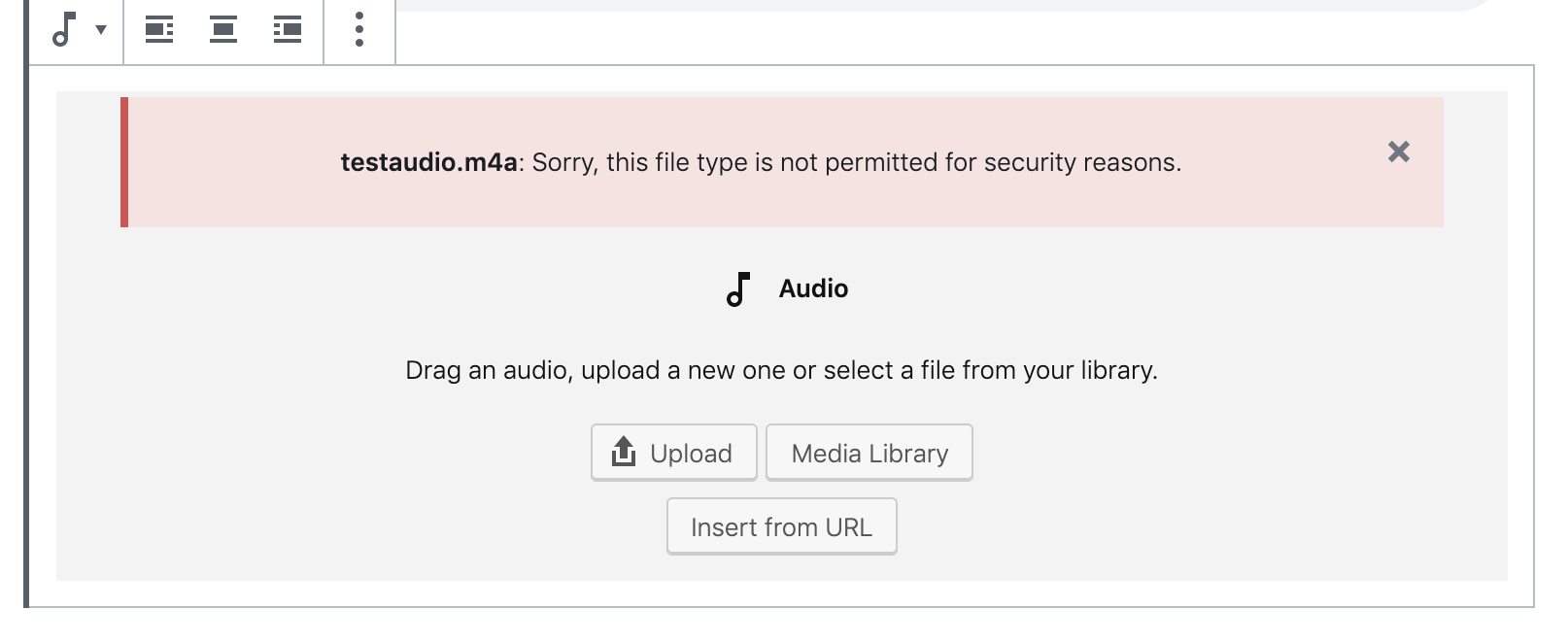Click the music note icon beside Audio label
The width and height of the screenshot is (1568, 643).
tap(738, 288)
